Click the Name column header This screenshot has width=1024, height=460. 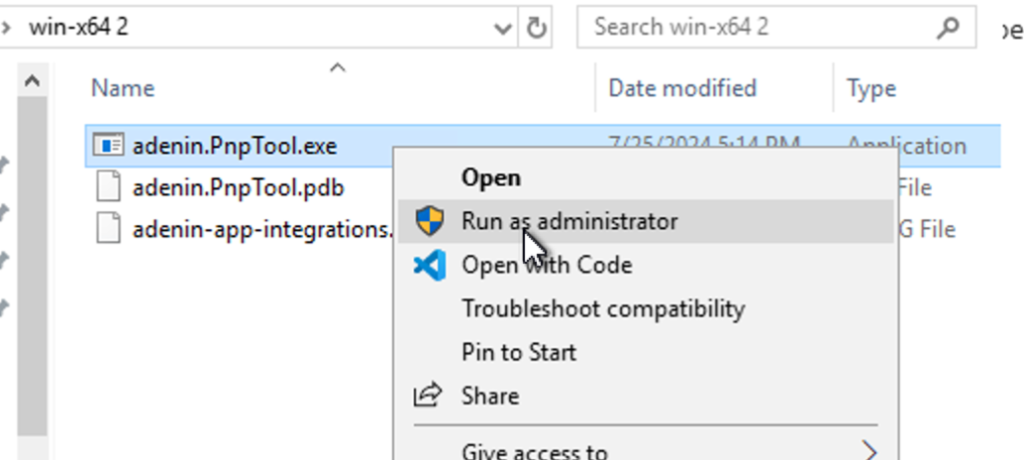(123, 88)
